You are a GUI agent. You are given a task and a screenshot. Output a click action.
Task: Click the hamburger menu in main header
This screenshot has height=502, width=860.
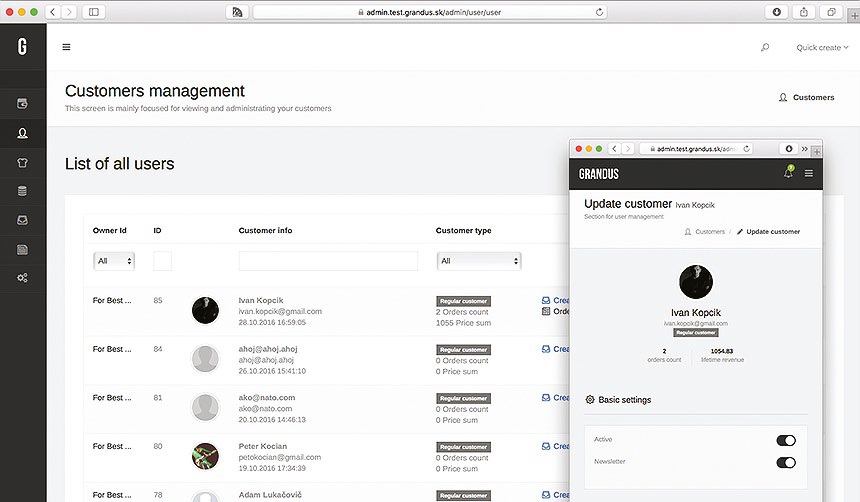[66, 47]
